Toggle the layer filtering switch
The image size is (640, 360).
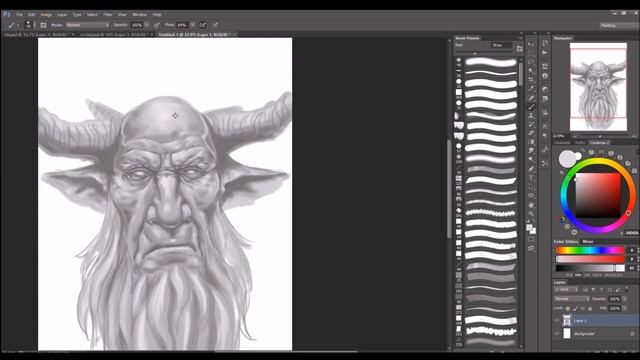626,289
